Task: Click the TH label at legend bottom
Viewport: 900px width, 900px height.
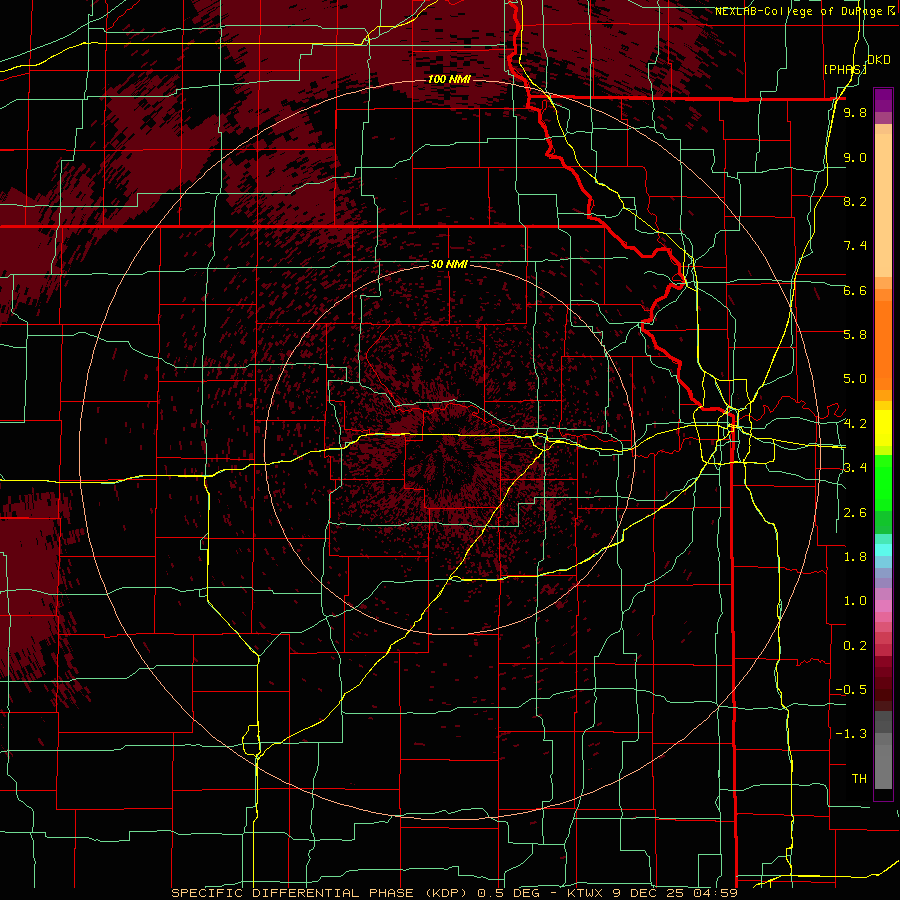Action: coord(859,779)
